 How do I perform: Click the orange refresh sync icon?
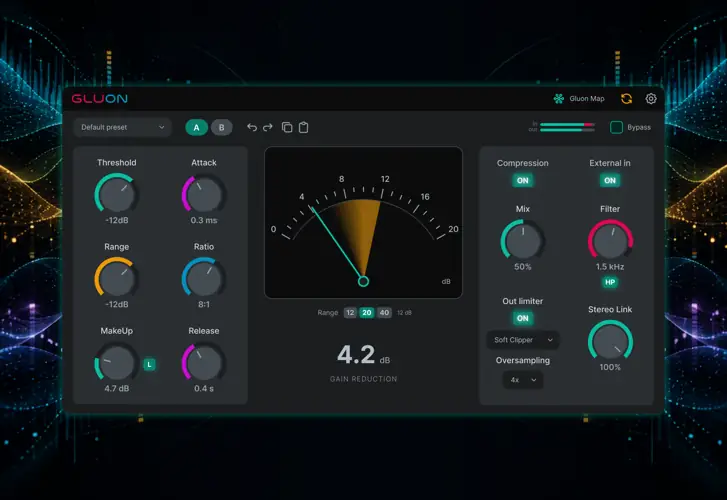pyautogui.click(x=626, y=99)
